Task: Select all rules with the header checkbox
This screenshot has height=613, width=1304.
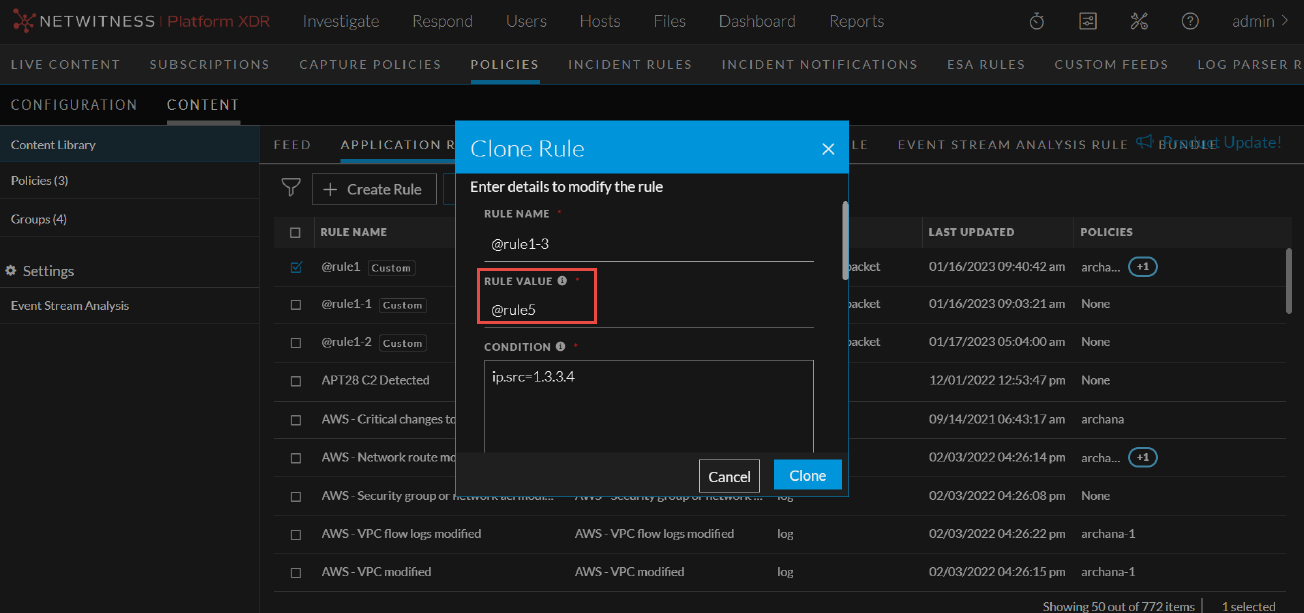Action: (295, 231)
